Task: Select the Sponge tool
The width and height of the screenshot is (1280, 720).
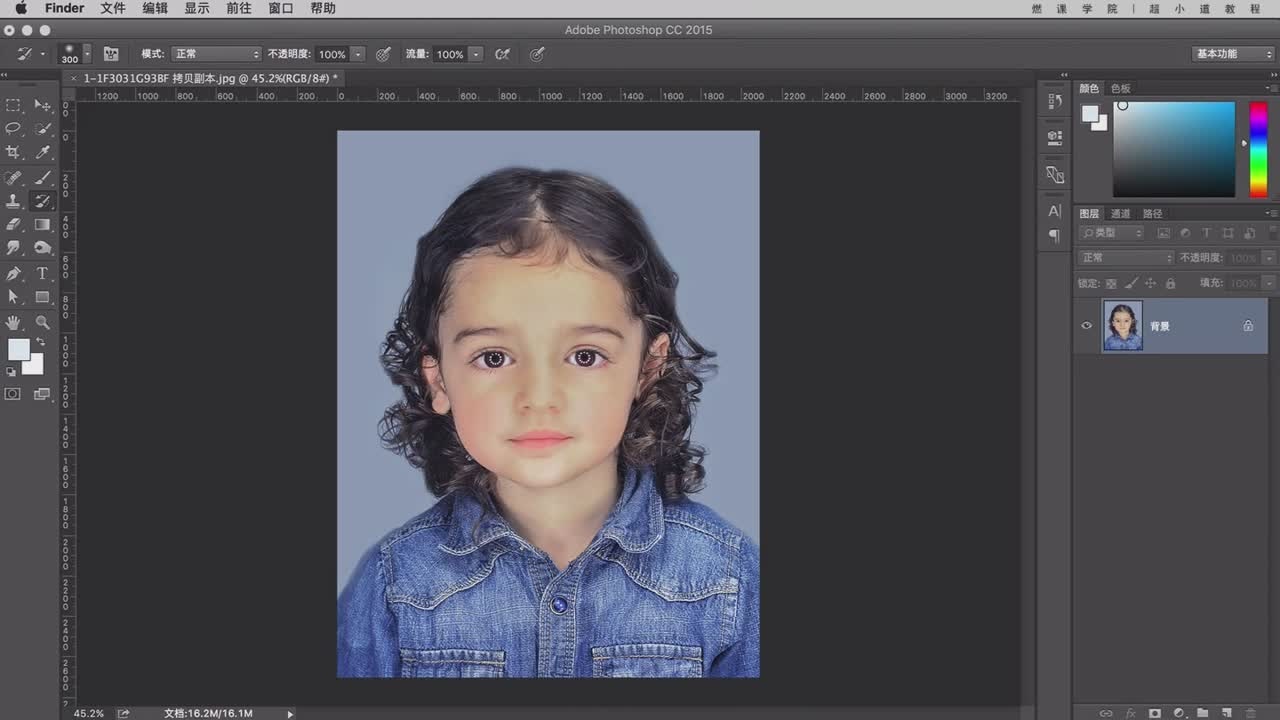Action: click(x=43, y=249)
